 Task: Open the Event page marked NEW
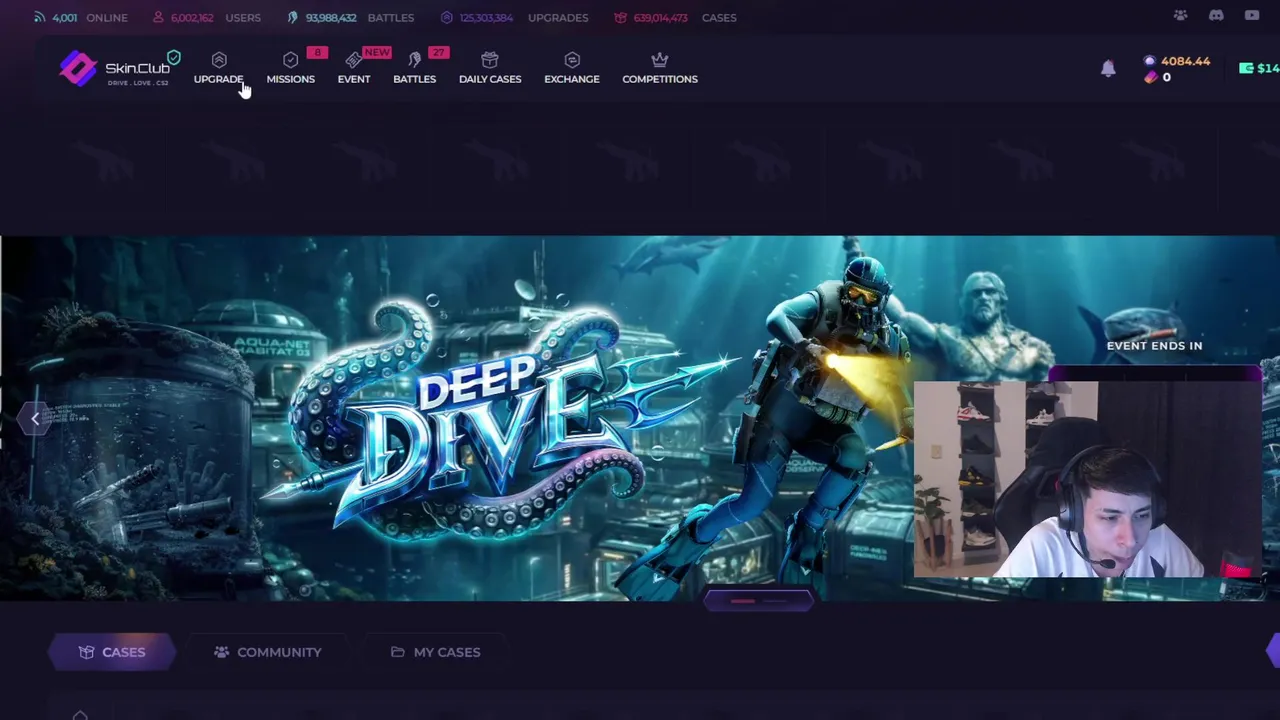coord(354,69)
